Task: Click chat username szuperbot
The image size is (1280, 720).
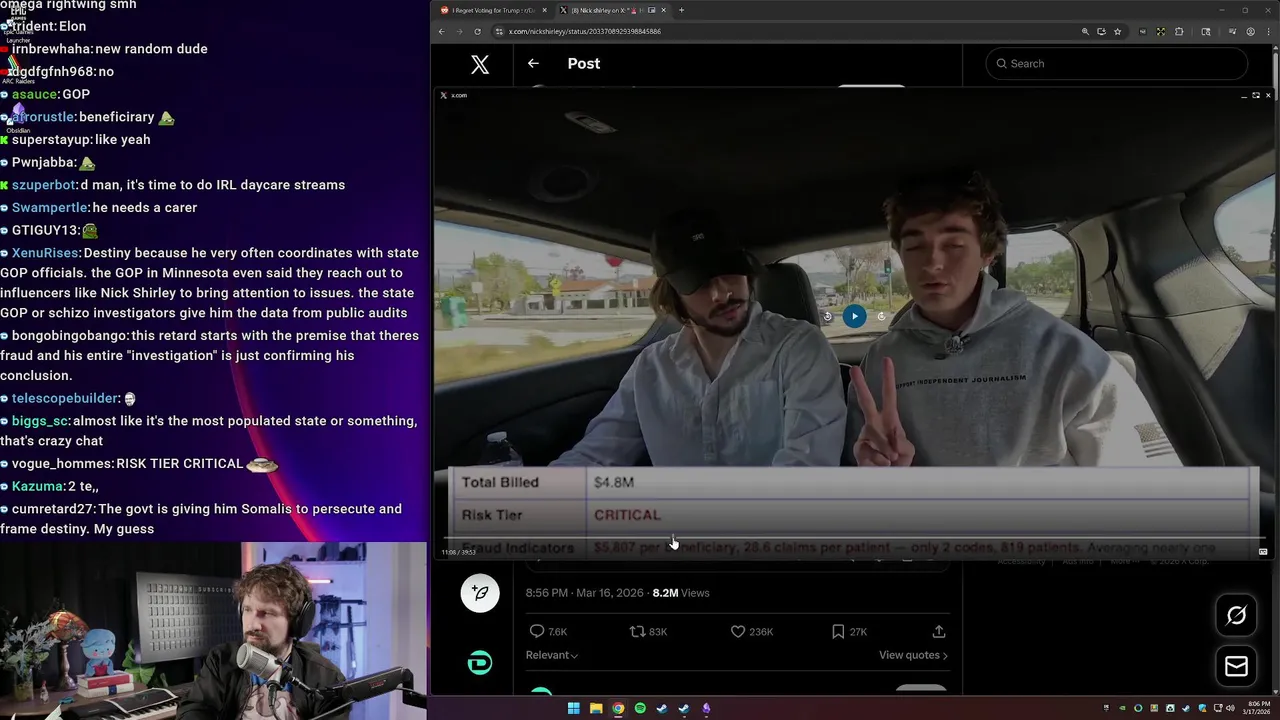Action: point(44,185)
